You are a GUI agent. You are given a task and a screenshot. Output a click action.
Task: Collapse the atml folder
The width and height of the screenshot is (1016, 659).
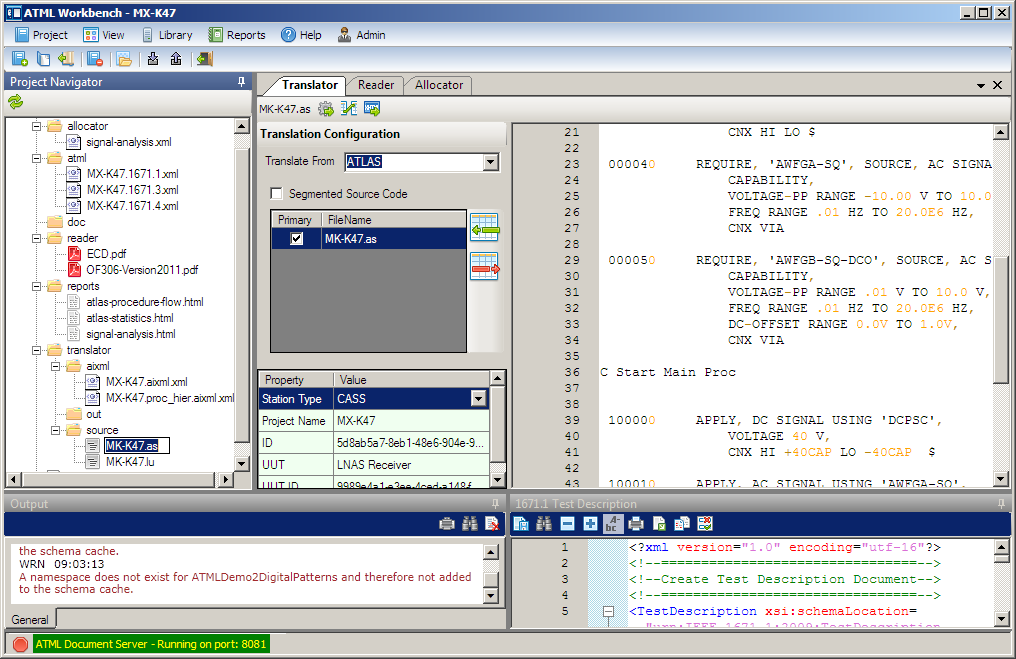[x=37, y=158]
